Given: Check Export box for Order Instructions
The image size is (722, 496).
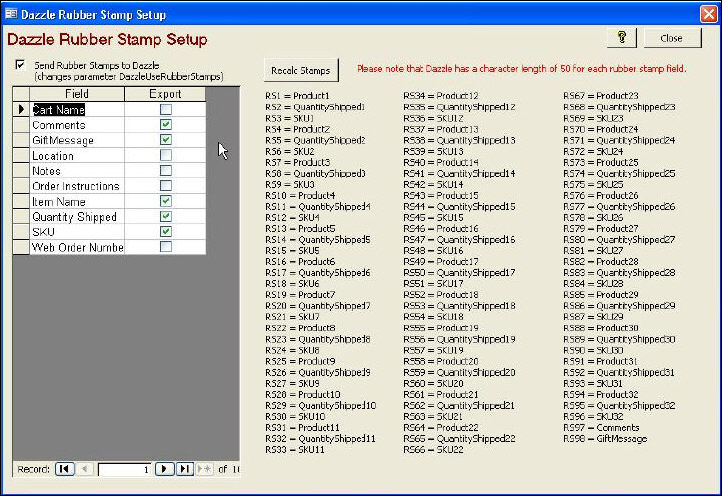Looking at the screenshot, I should (166, 186).
